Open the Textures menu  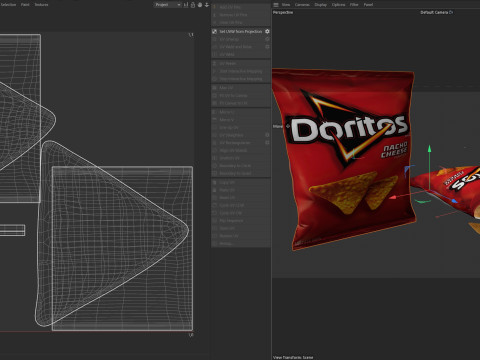(x=41, y=5)
